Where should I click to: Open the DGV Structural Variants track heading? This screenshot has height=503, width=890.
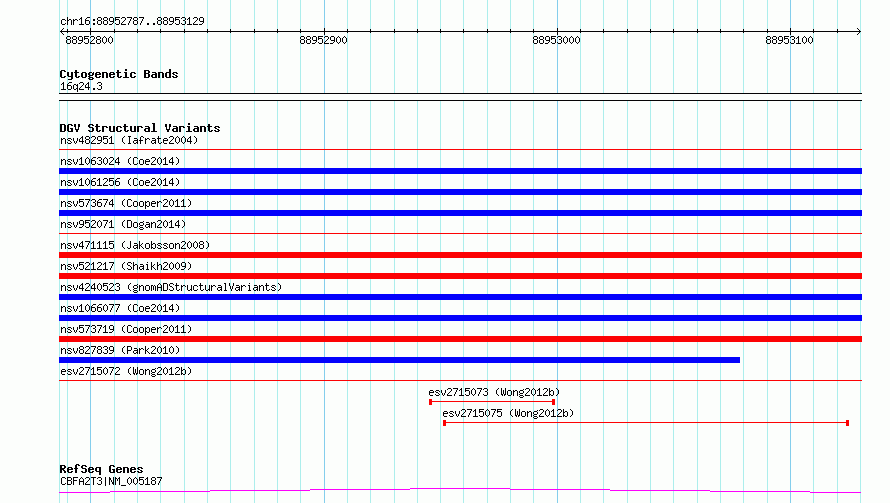point(140,128)
